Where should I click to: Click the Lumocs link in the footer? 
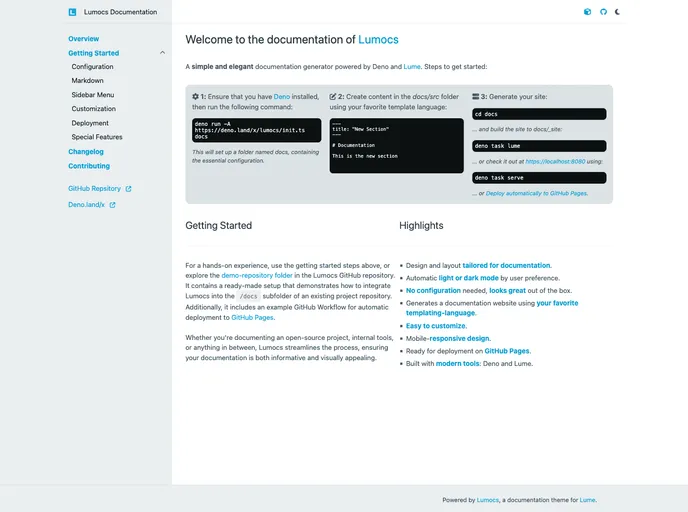[488, 500]
